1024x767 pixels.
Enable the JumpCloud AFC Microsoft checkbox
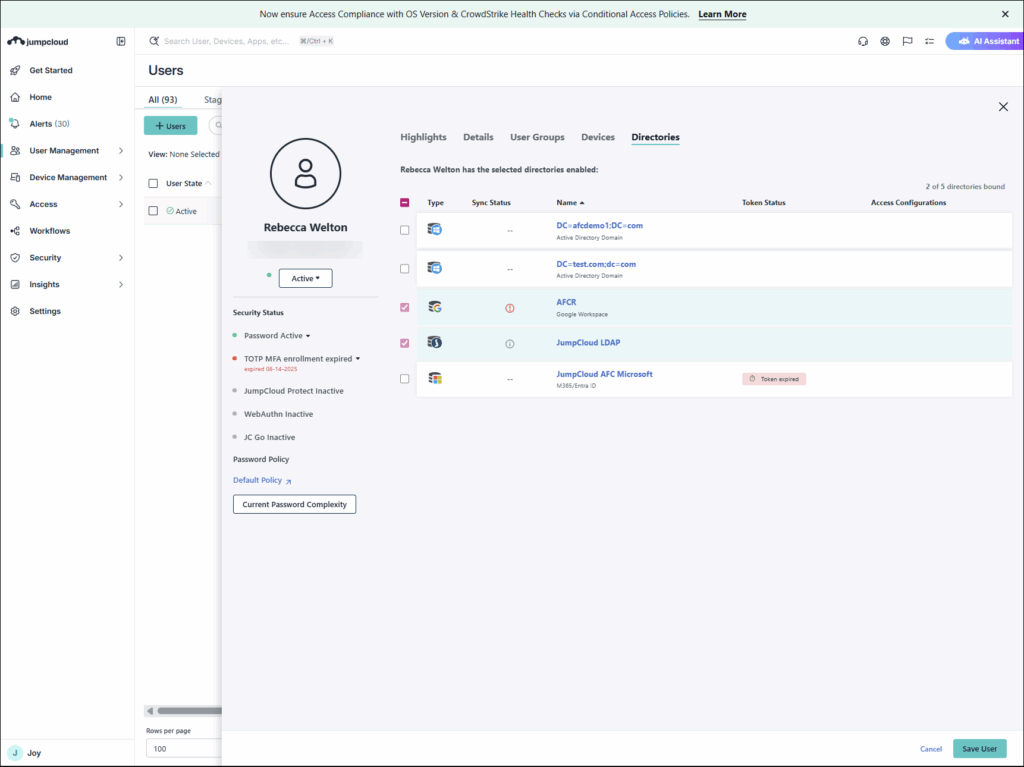404,379
